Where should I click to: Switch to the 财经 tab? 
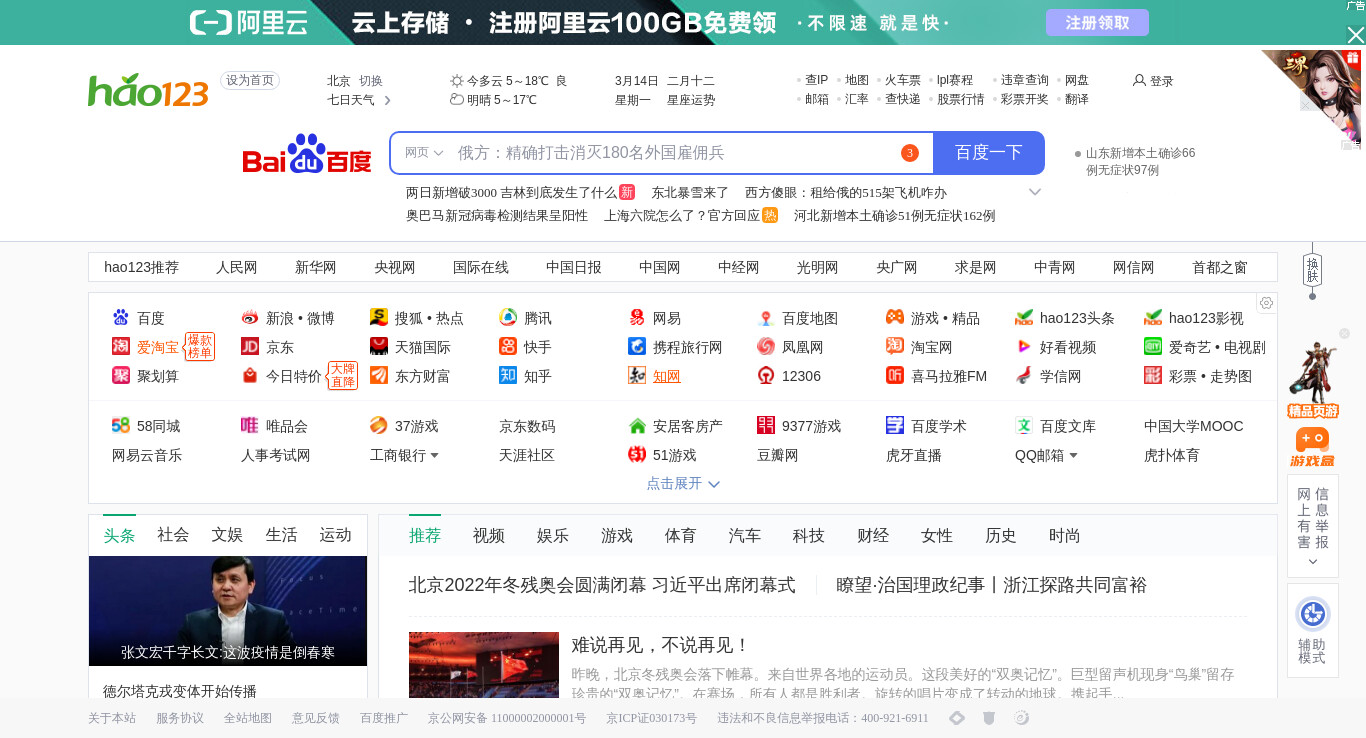click(x=873, y=536)
